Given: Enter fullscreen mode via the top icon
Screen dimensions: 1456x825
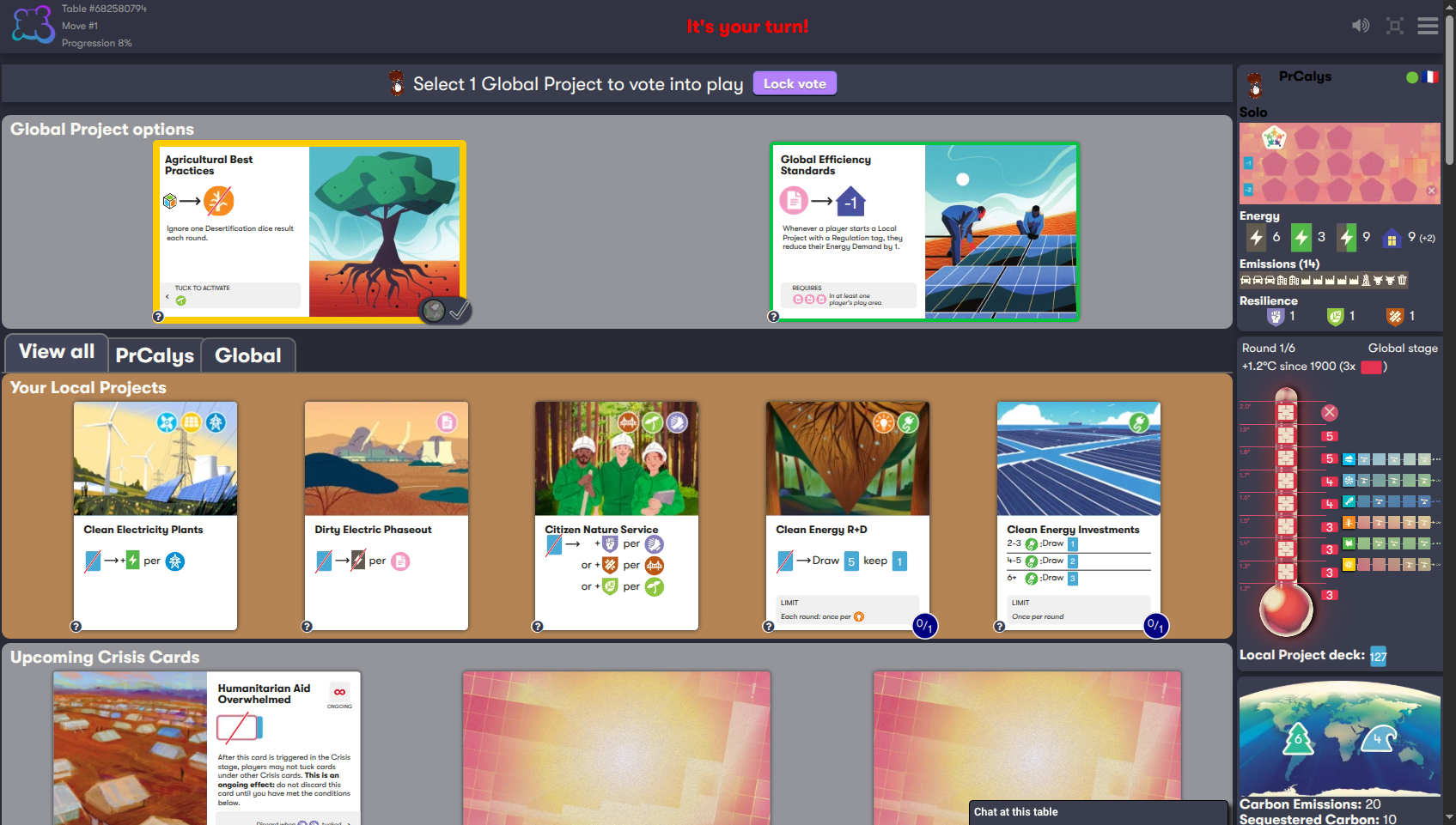Looking at the screenshot, I should point(1395,26).
